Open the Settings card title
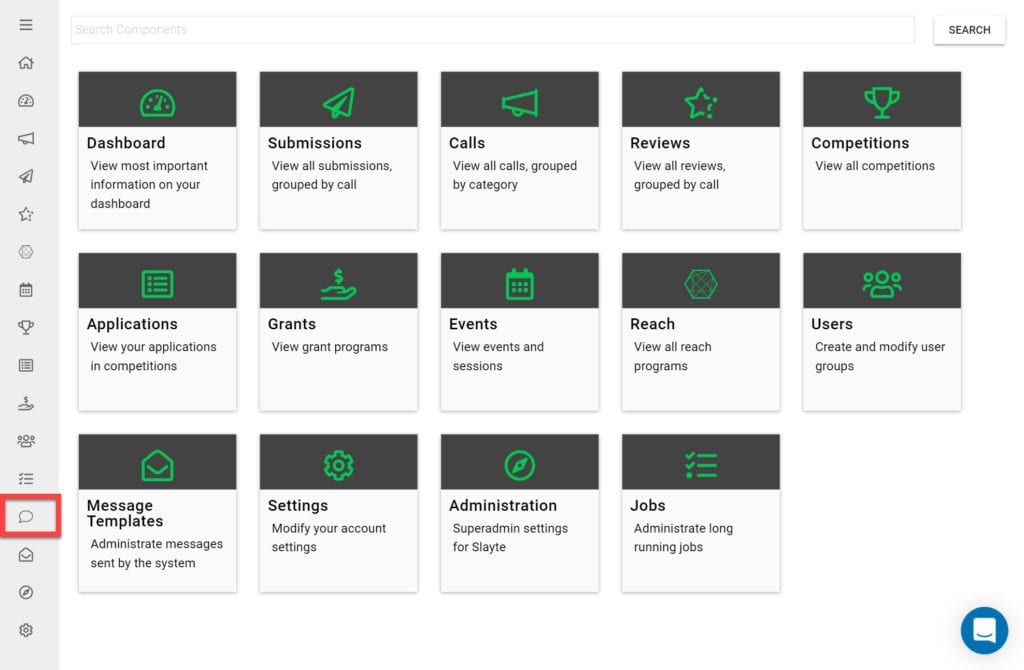1024x670 pixels. click(298, 505)
